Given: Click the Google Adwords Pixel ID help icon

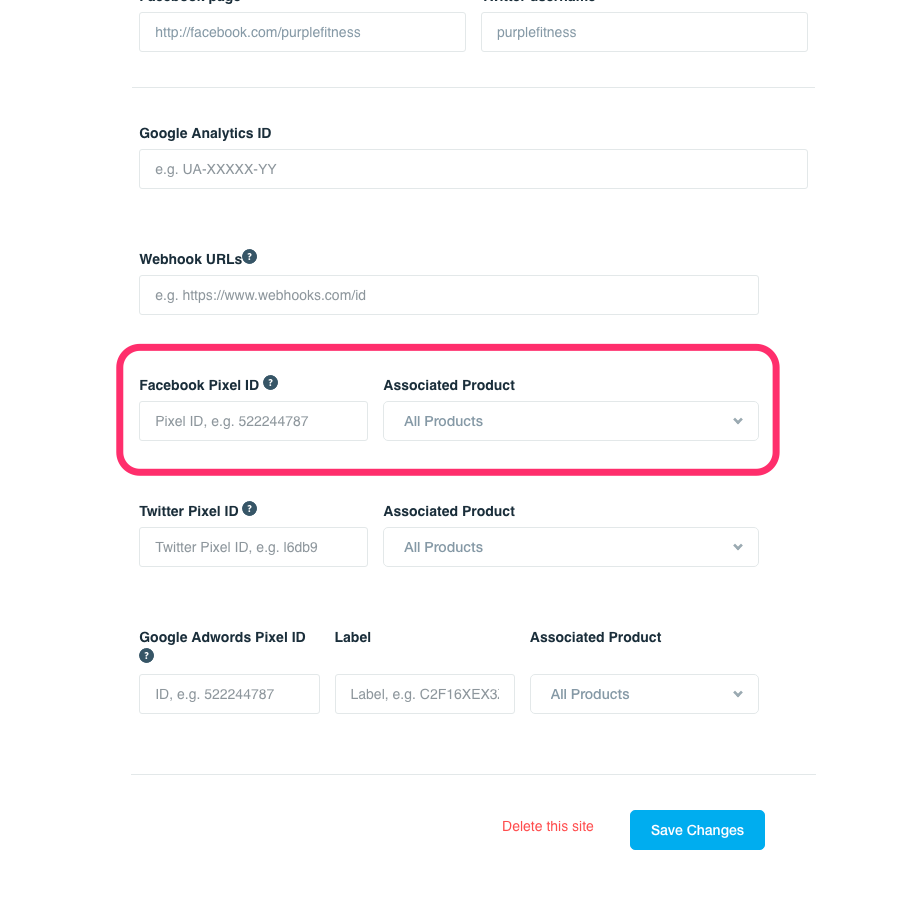Looking at the screenshot, I should (146, 656).
